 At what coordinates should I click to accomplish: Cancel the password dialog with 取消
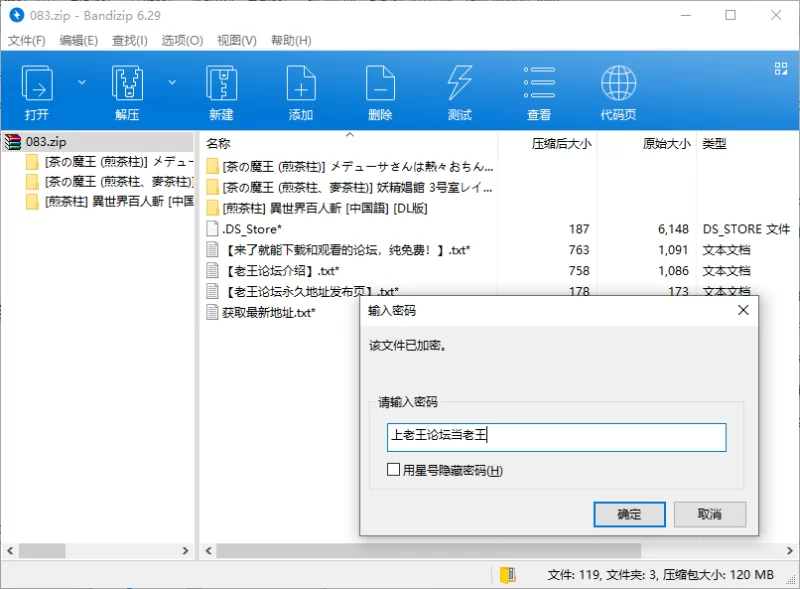tap(710, 514)
